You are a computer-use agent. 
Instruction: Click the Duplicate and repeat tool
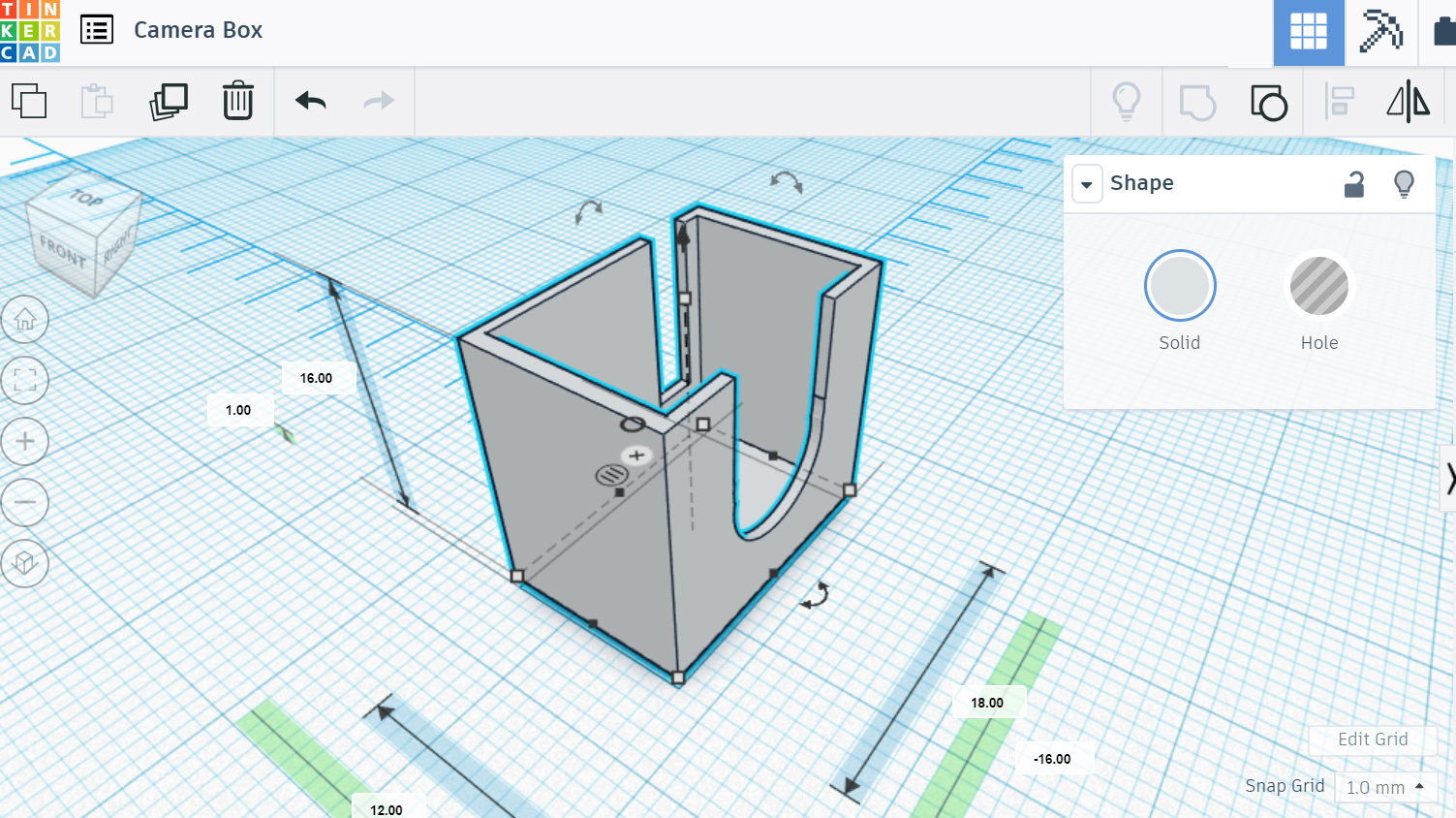[x=169, y=101]
